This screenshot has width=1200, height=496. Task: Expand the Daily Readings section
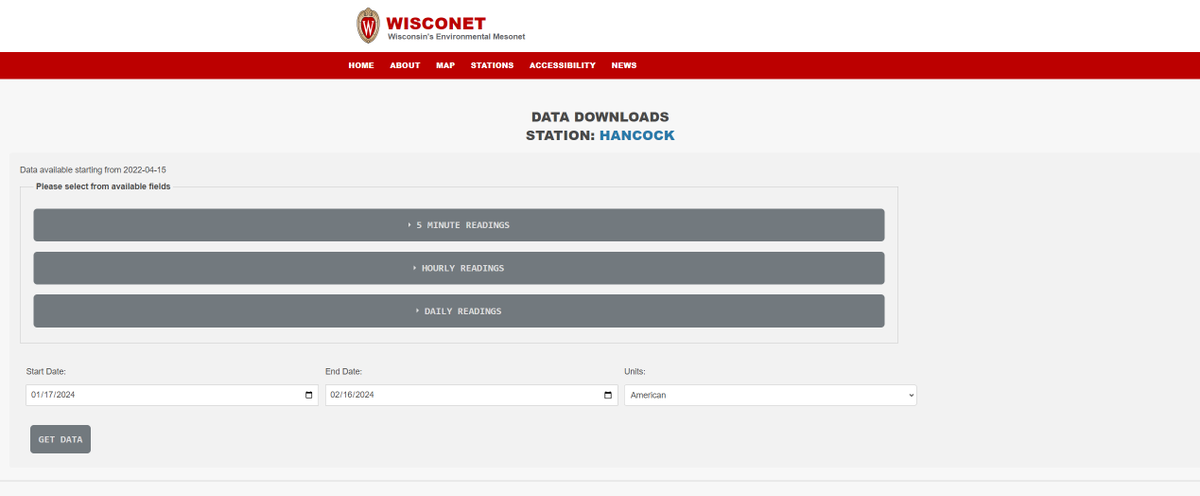pyautogui.click(x=459, y=311)
